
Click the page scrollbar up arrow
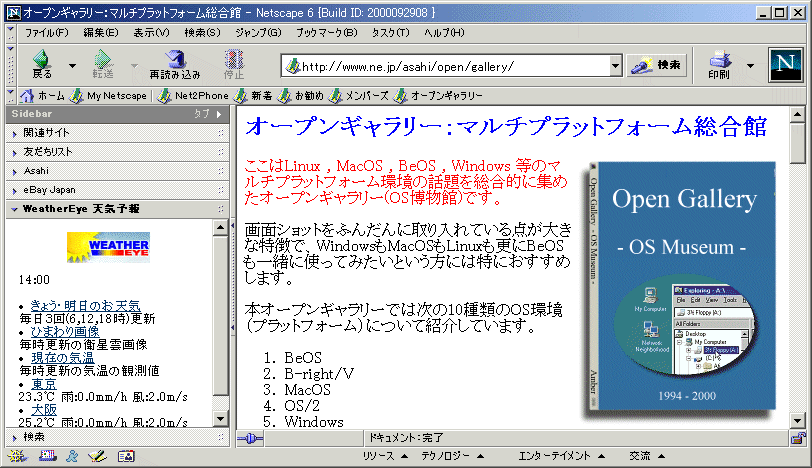coord(798,114)
